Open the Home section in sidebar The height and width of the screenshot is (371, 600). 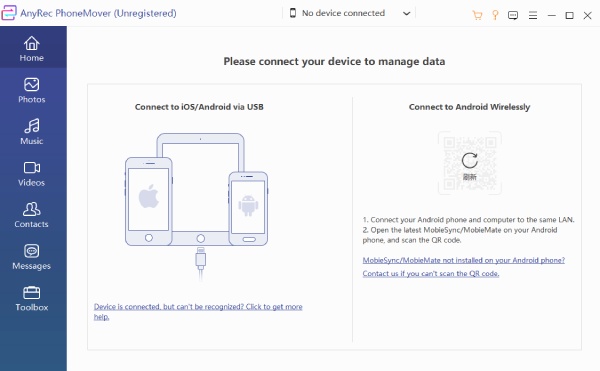click(32, 48)
